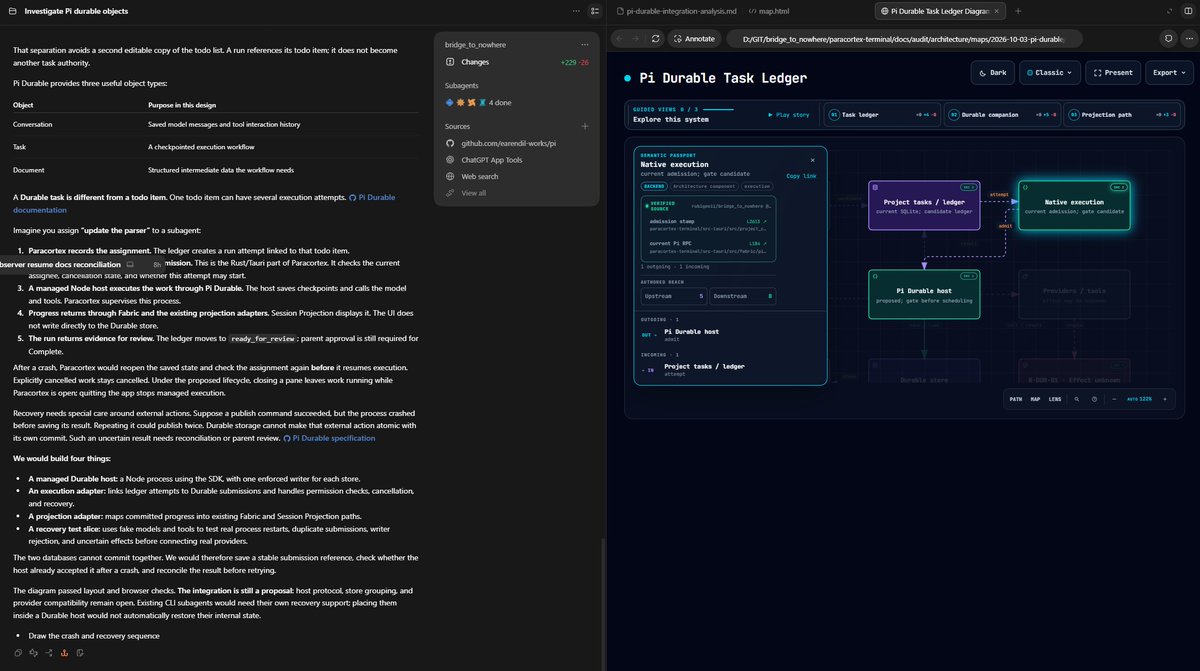Select guided view 01 Task ledger

click(x=882, y=115)
